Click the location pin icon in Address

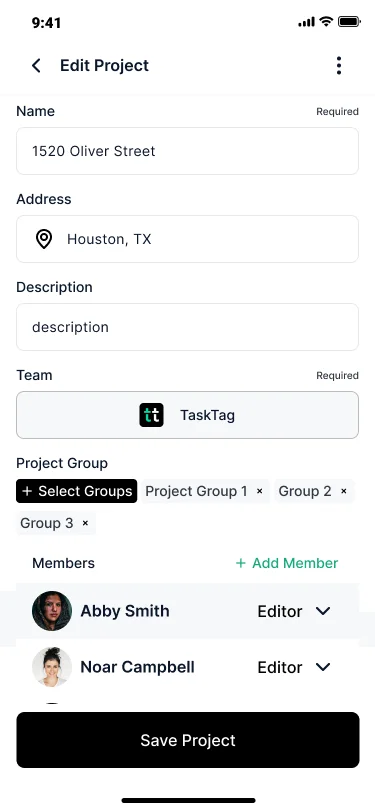click(44, 239)
